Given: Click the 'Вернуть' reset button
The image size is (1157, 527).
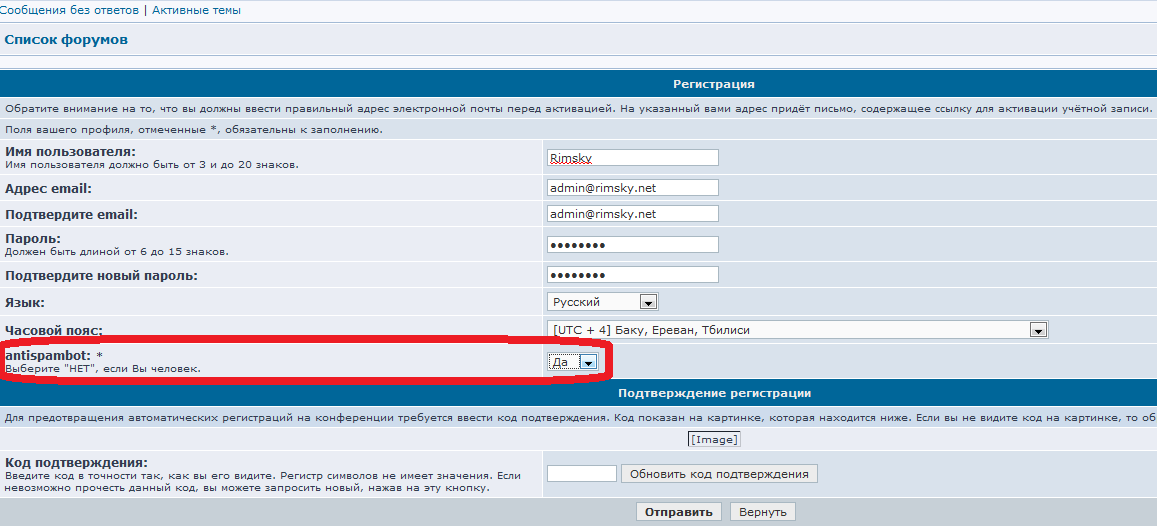Looking at the screenshot, I should coord(763,512).
